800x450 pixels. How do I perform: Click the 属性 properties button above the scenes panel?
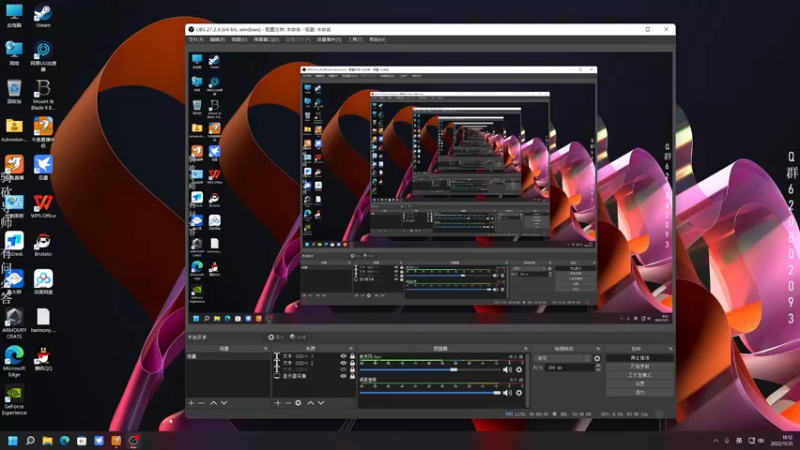coord(276,337)
